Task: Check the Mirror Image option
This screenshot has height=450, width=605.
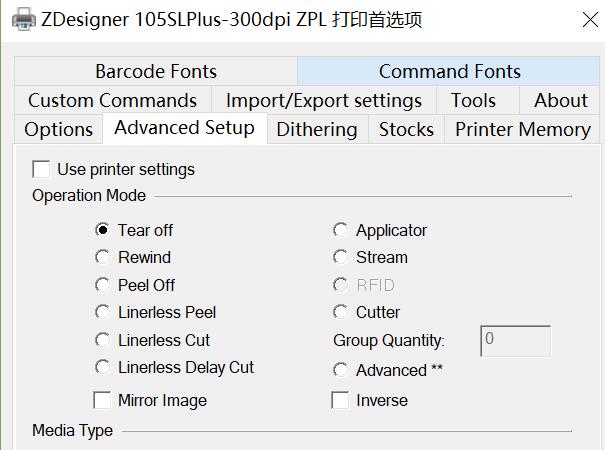Action: (102, 400)
